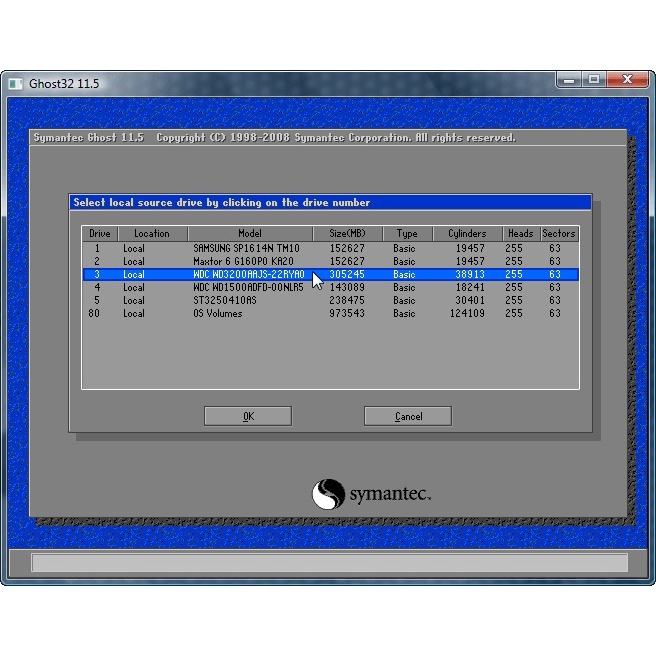Select drive number 1 in the list
The width and height of the screenshot is (656, 656).
tap(97, 249)
